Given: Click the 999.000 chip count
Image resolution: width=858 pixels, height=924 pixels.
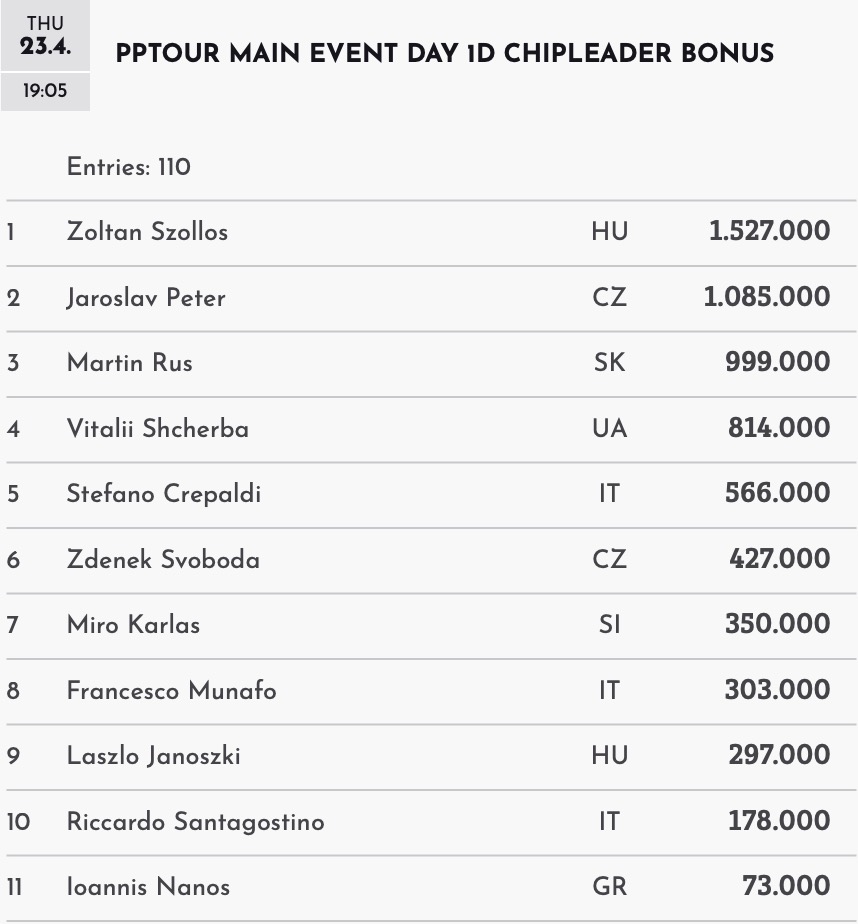Looking at the screenshot, I should [x=777, y=363].
